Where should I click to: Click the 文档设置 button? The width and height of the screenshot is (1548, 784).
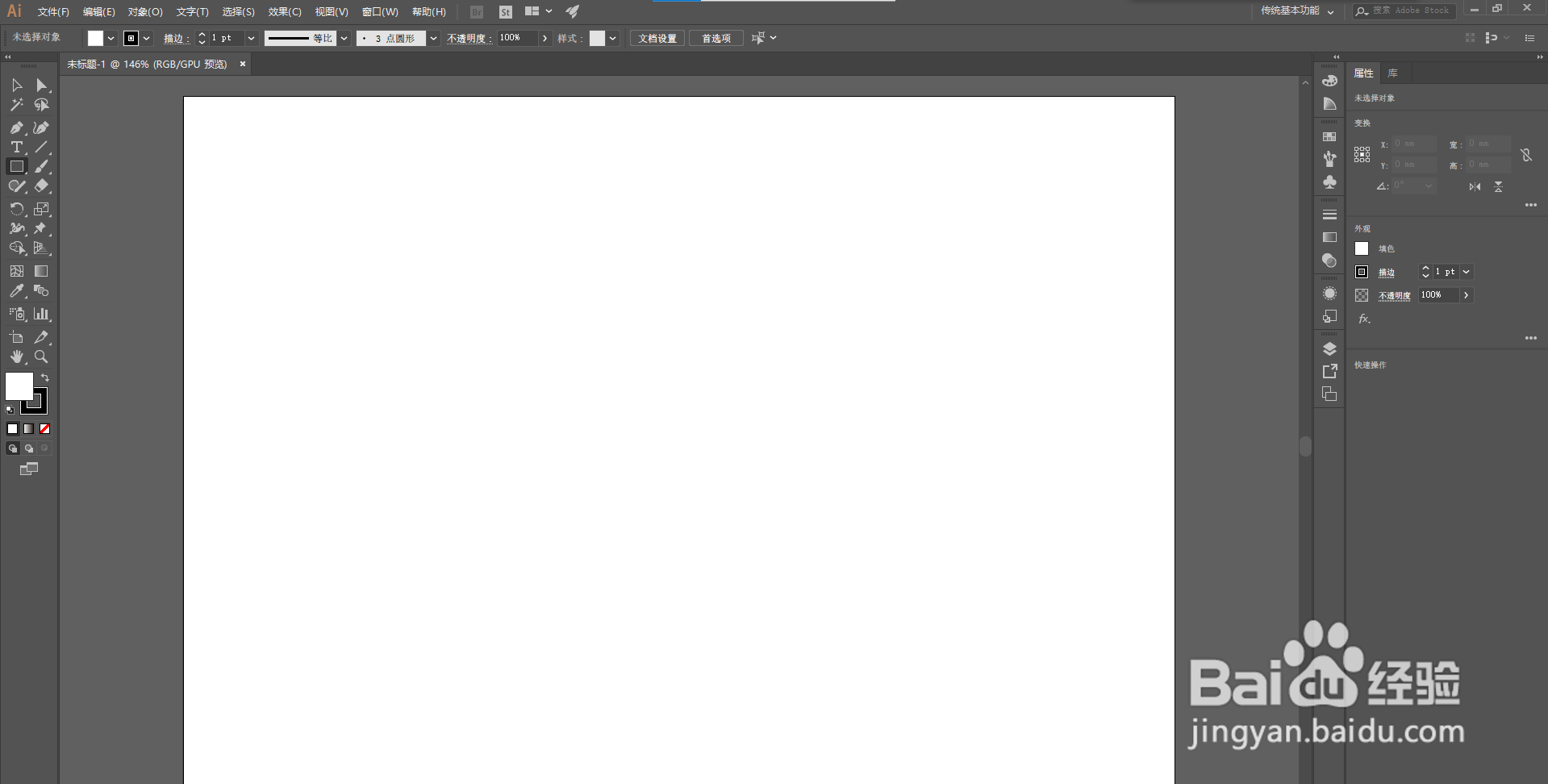[x=657, y=38]
